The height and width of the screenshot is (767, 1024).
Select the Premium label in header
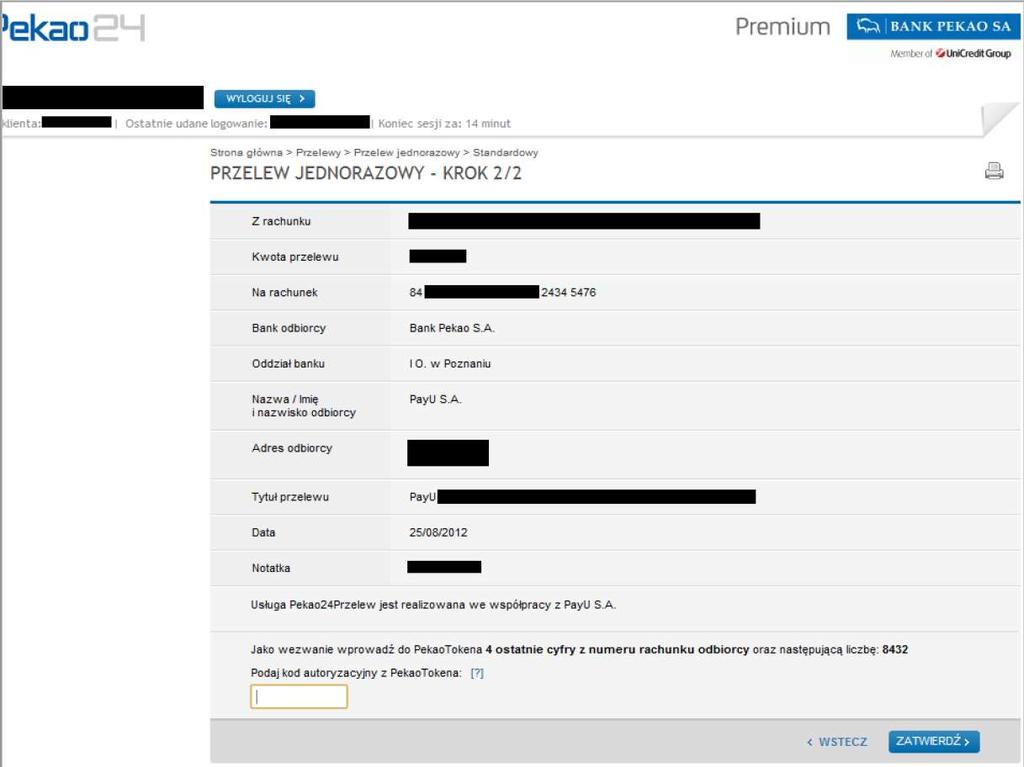click(x=782, y=27)
